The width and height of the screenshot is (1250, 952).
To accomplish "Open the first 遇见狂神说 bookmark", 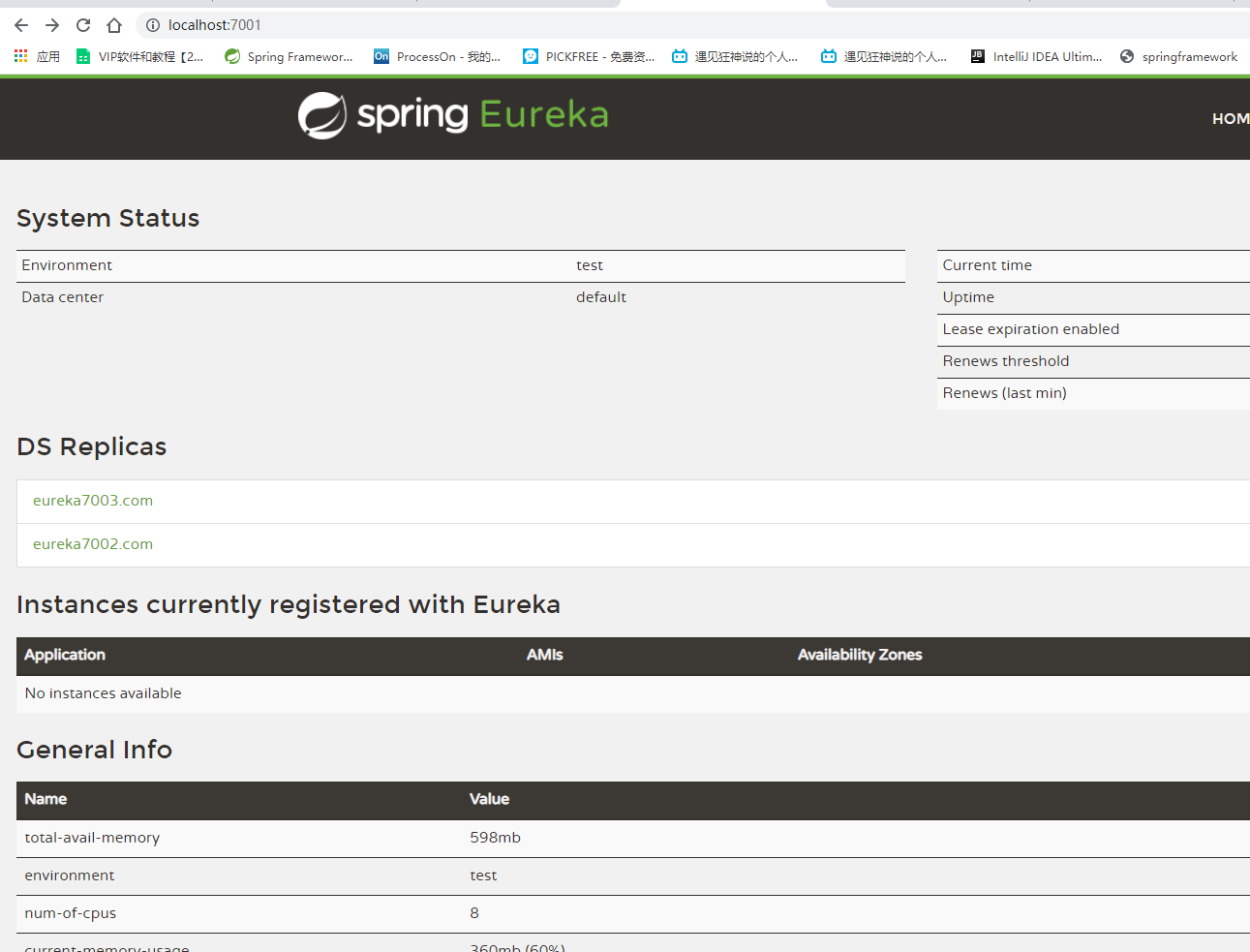I will (735, 56).
